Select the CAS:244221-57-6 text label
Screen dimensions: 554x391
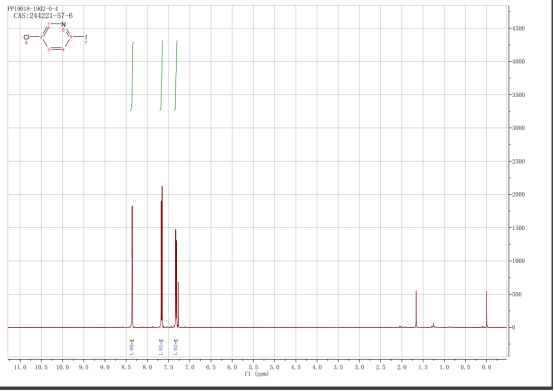tap(43, 16)
